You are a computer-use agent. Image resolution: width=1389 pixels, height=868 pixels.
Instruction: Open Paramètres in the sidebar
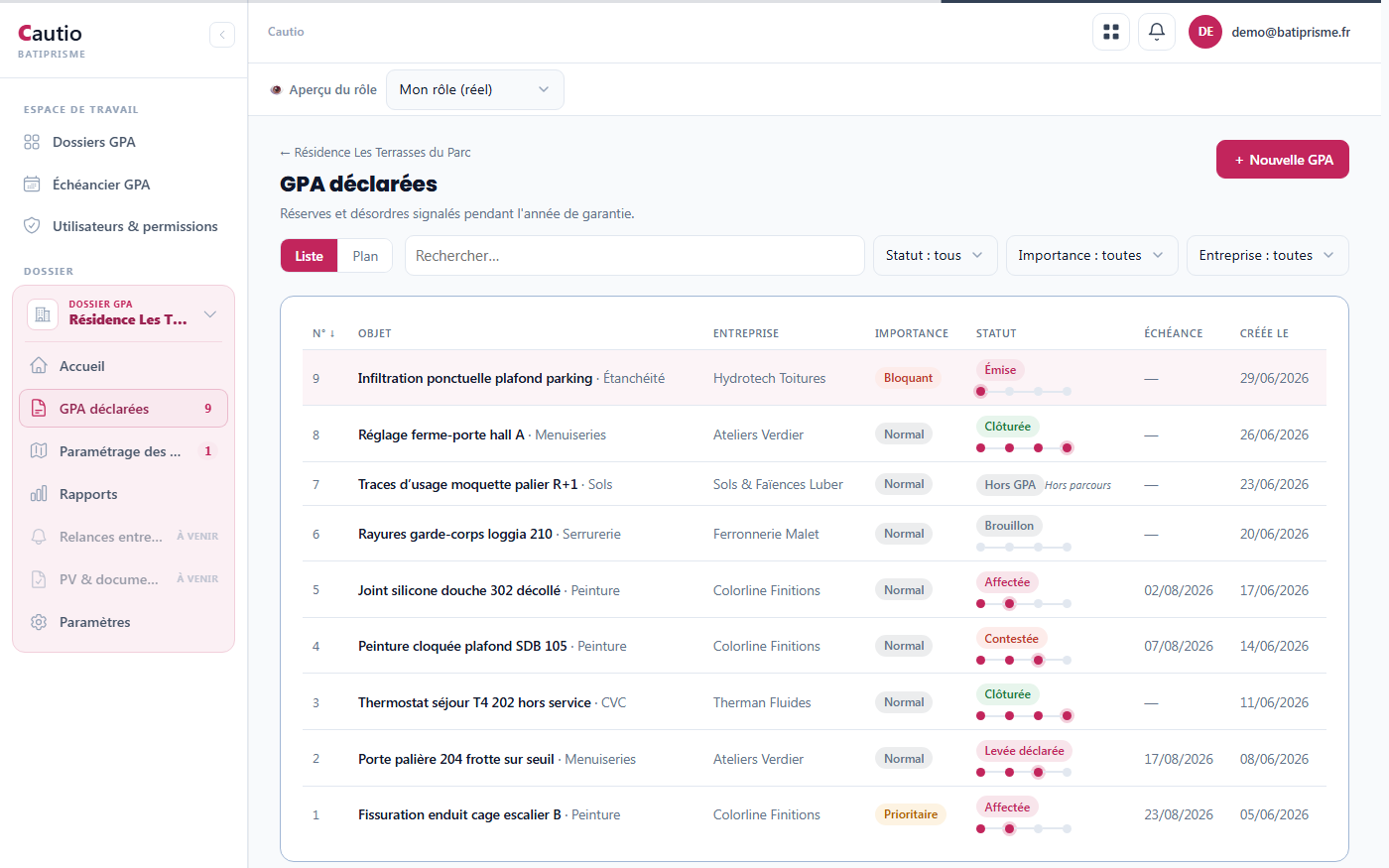(123, 622)
